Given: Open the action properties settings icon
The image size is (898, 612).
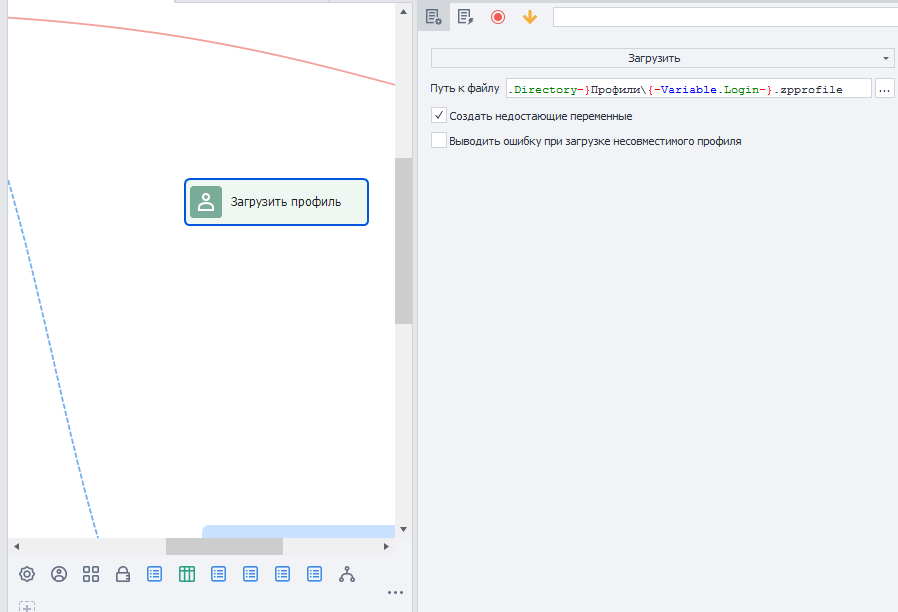Looking at the screenshot, I should [434, 17].
